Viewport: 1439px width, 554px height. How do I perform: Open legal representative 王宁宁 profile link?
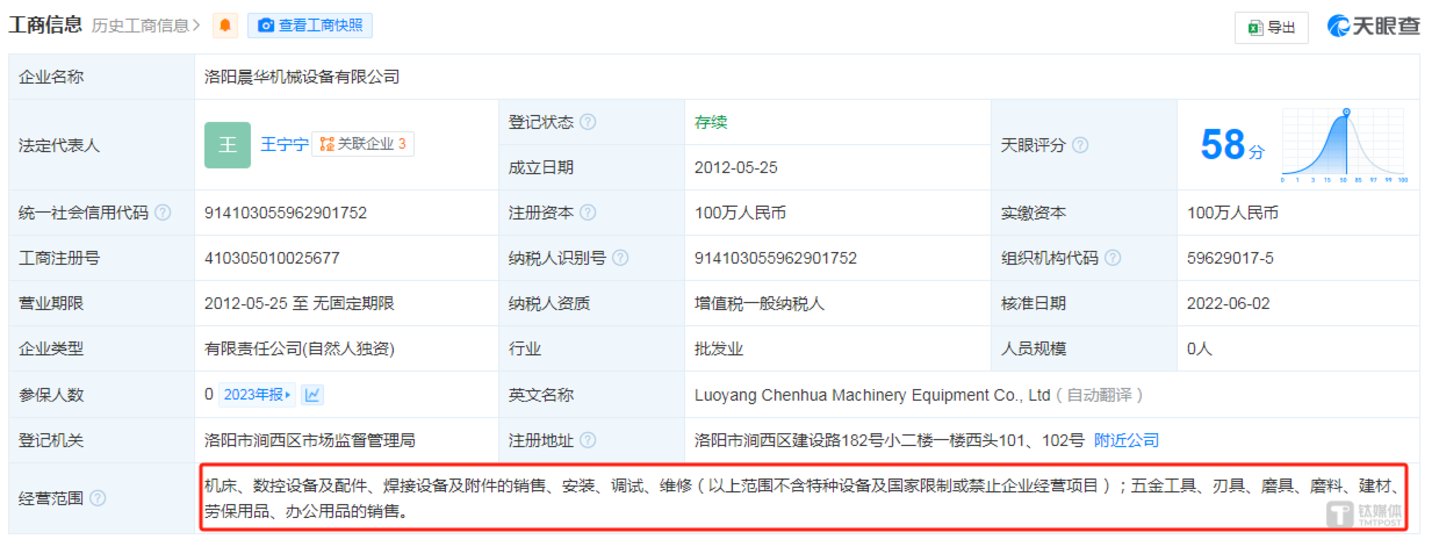click(x=282, y=144)
